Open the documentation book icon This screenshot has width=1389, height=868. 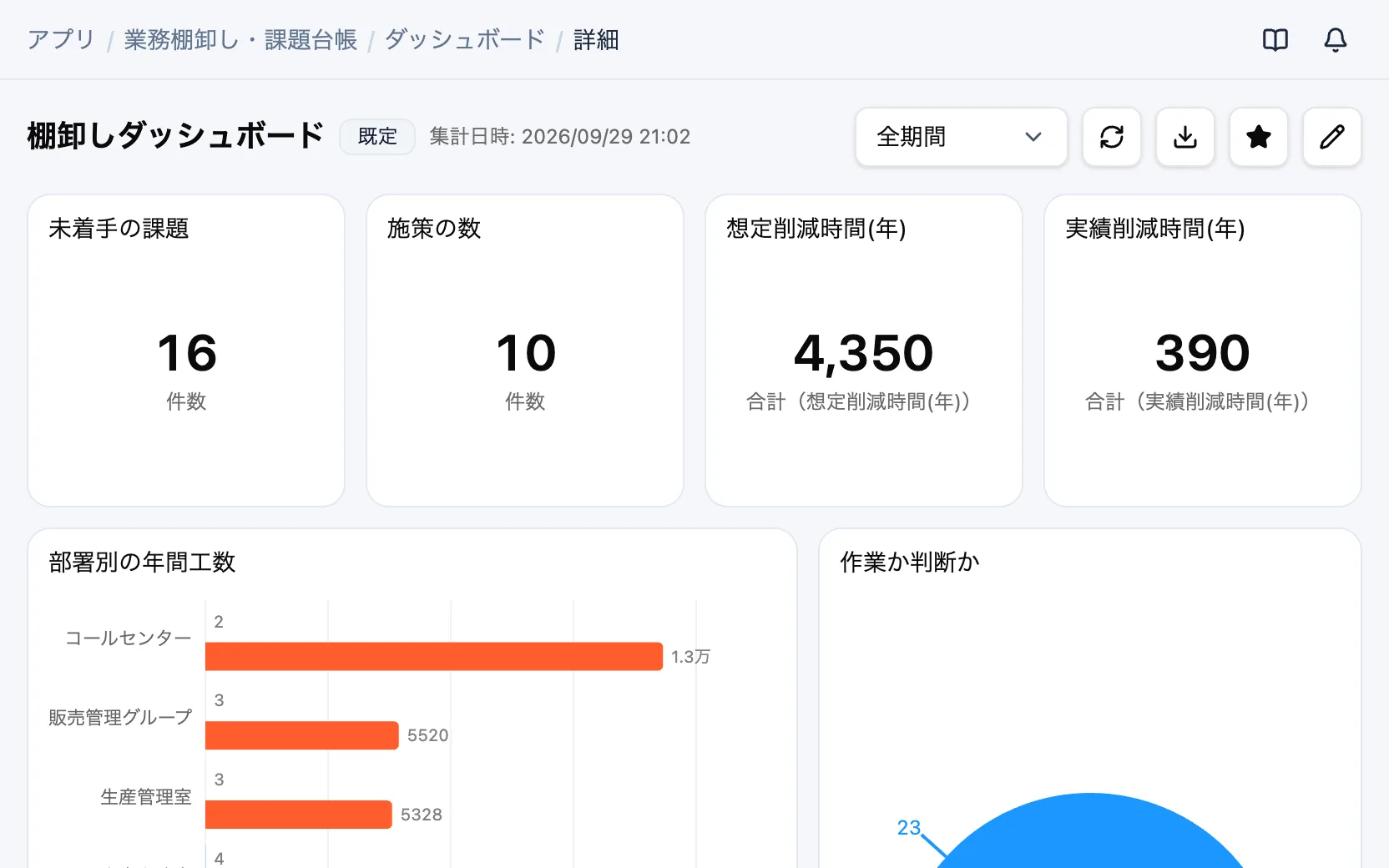click(x=1275, y=39)
